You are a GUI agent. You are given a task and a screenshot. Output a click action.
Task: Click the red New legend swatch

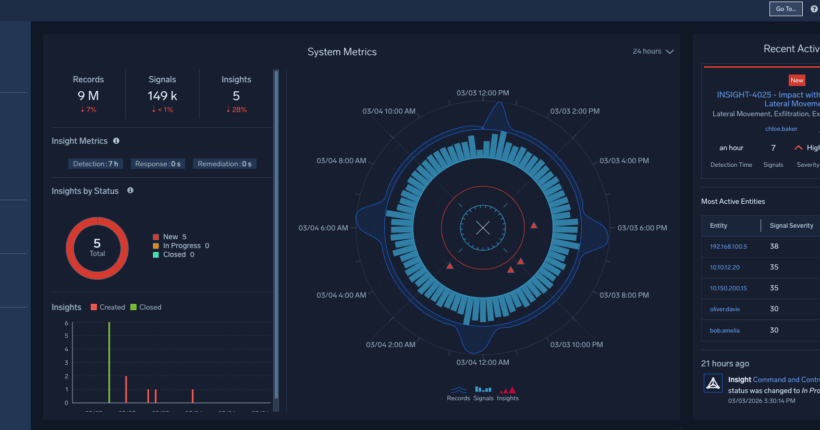pos(156,237)
